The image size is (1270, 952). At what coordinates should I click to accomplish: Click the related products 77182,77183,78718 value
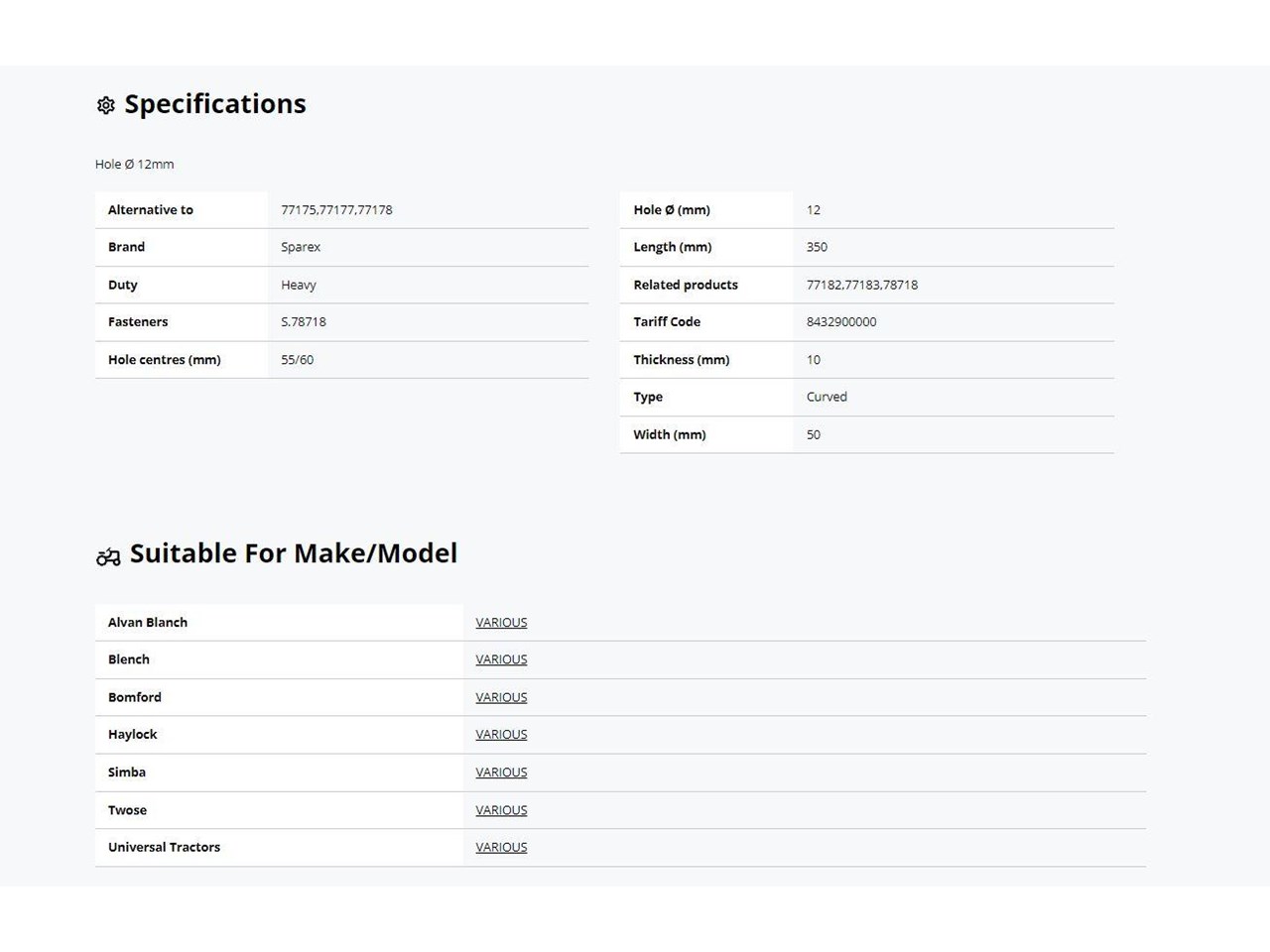(x=862, y=285)
